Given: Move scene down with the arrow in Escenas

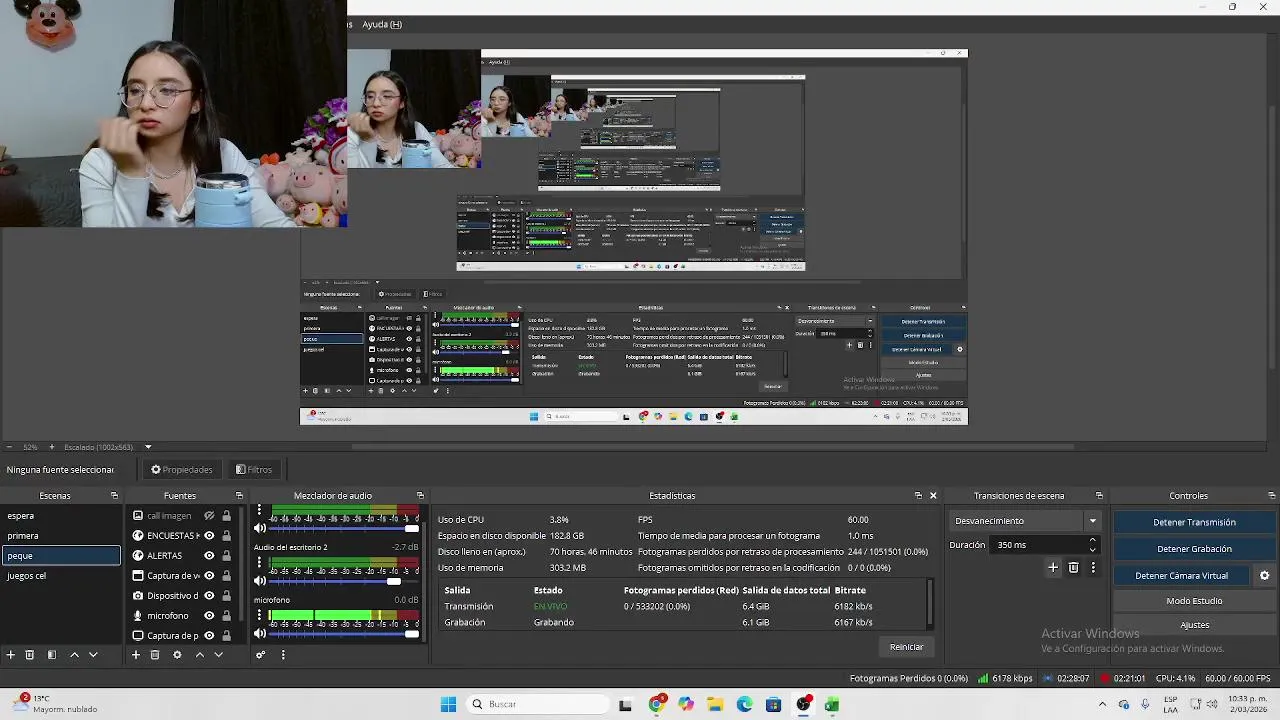Looking at the screenshot, I should tap(93, 655).
